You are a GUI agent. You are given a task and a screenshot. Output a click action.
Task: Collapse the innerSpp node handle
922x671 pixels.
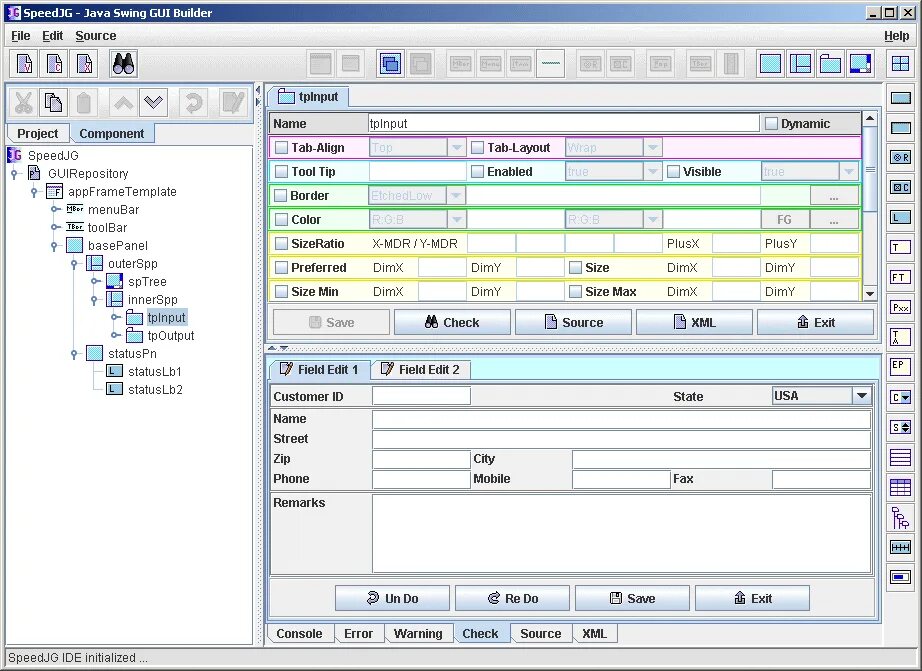[94, 300]
